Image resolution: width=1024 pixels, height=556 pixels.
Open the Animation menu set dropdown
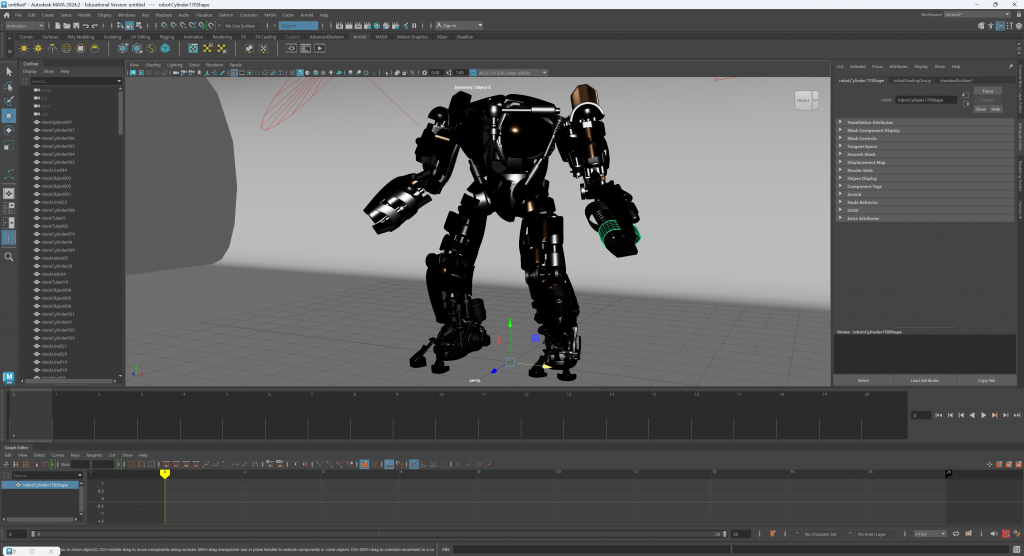(x=26, y=25)
